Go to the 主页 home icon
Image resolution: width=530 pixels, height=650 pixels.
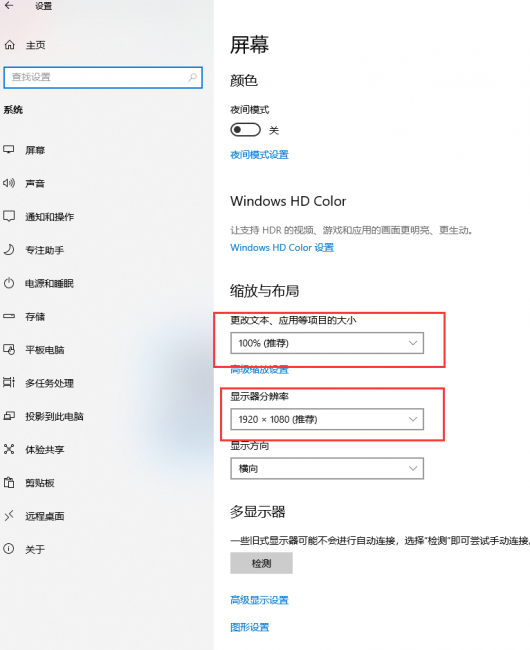click(10, 45)
